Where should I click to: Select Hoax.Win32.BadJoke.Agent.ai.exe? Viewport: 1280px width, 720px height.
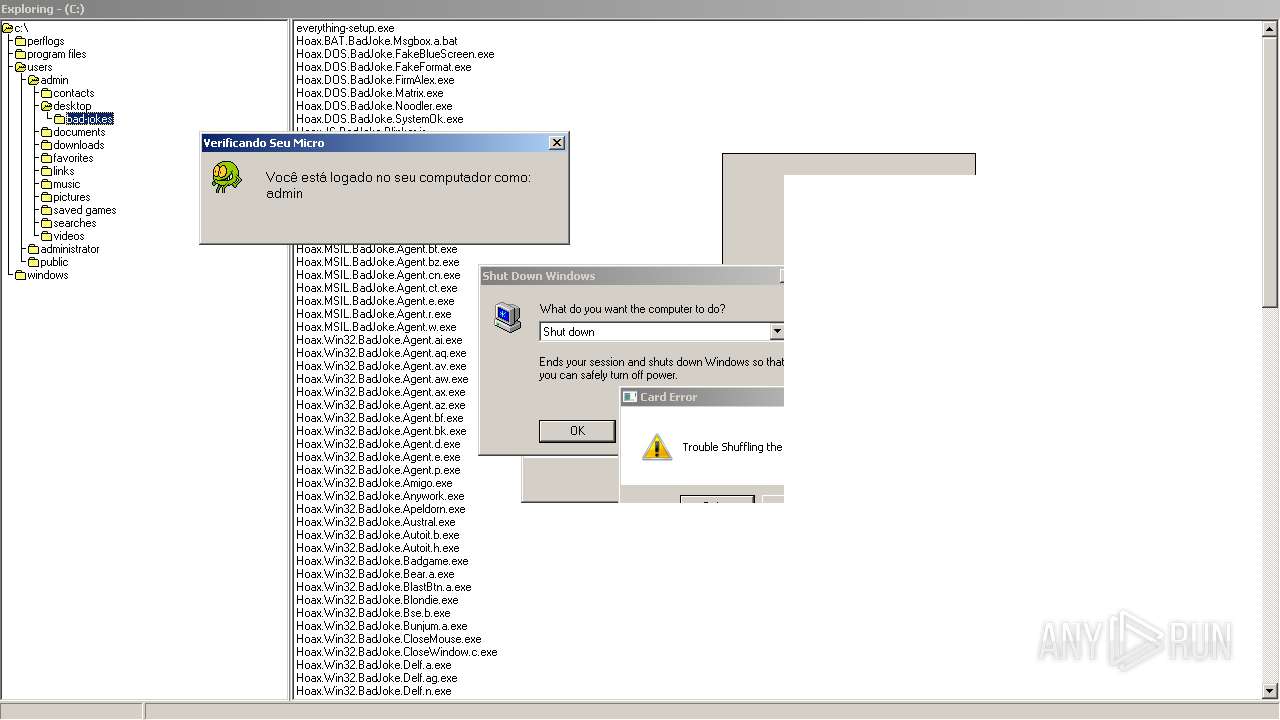pos(379,340)
